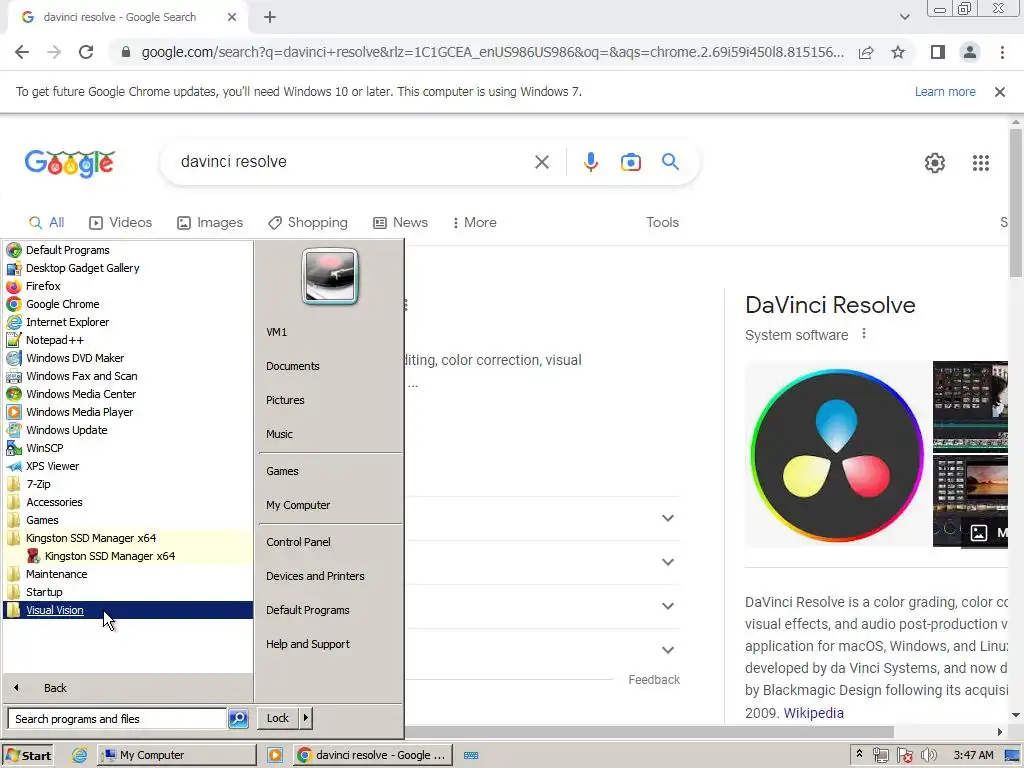Open the search Tools options
The height and width of the screenshot is (768, 1024).
(662, 223)
